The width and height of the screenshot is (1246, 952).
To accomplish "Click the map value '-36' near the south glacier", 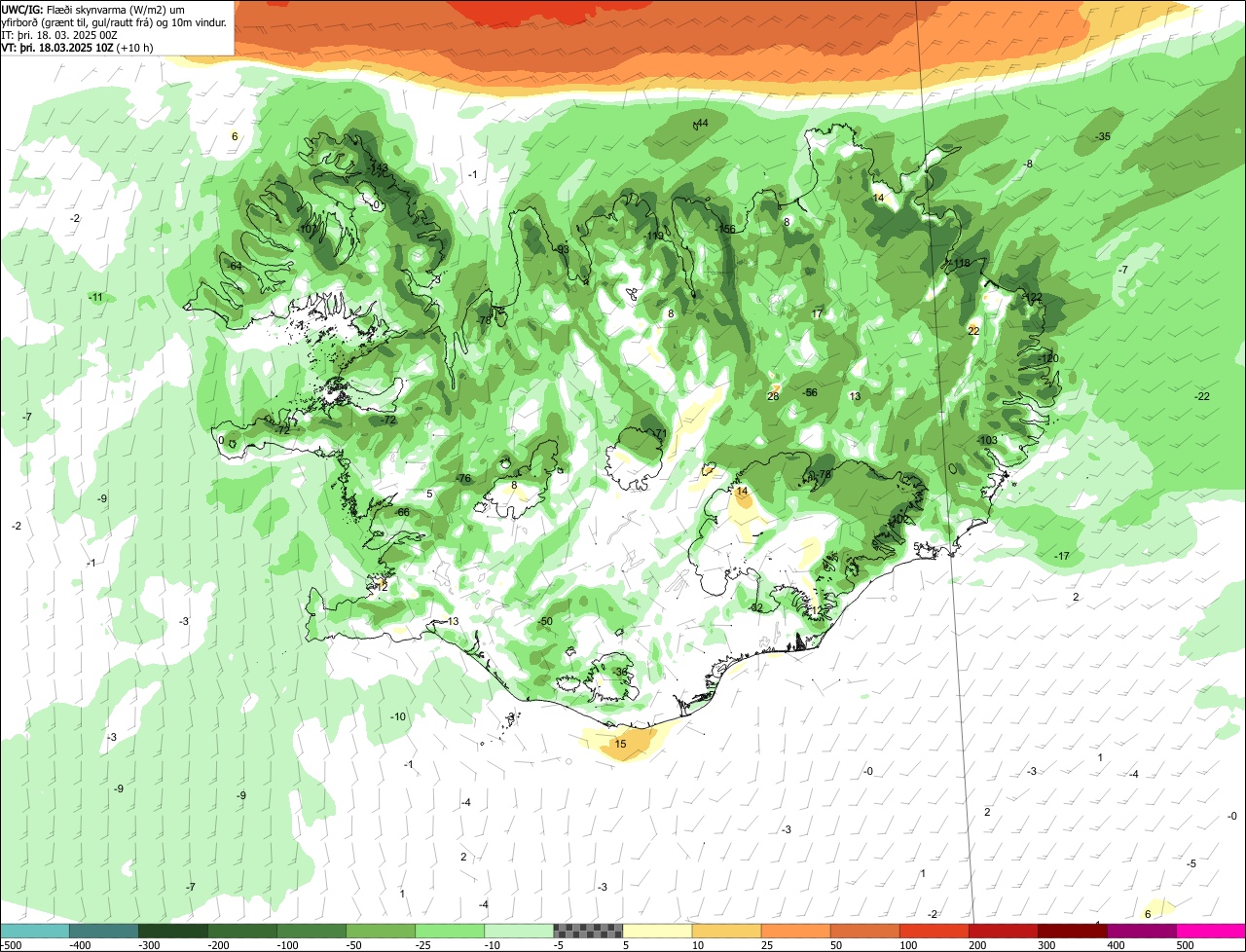I will pos(621,672).
